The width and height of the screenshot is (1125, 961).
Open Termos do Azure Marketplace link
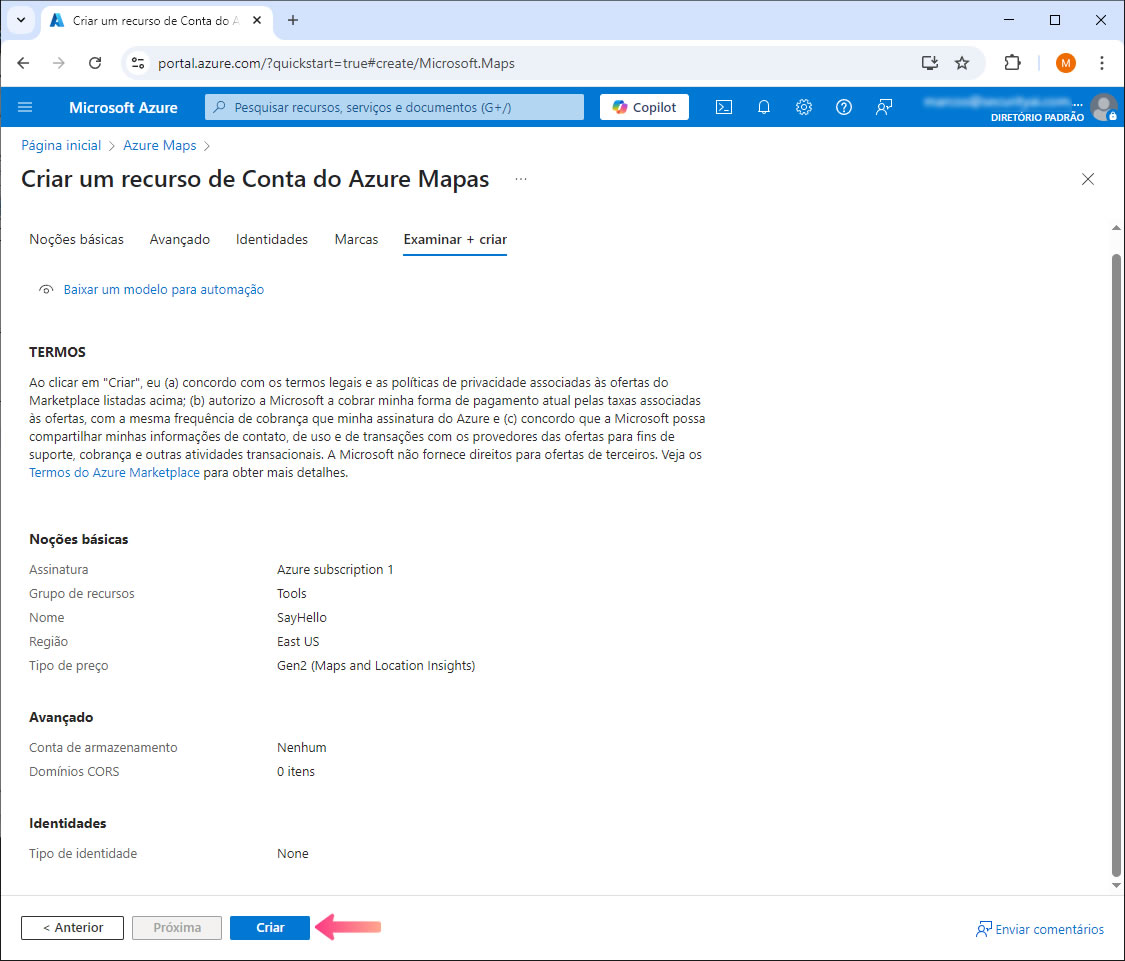point(114,472)
